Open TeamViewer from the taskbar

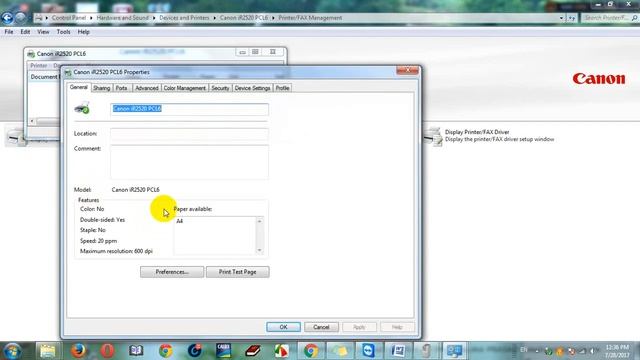point(369,351)
